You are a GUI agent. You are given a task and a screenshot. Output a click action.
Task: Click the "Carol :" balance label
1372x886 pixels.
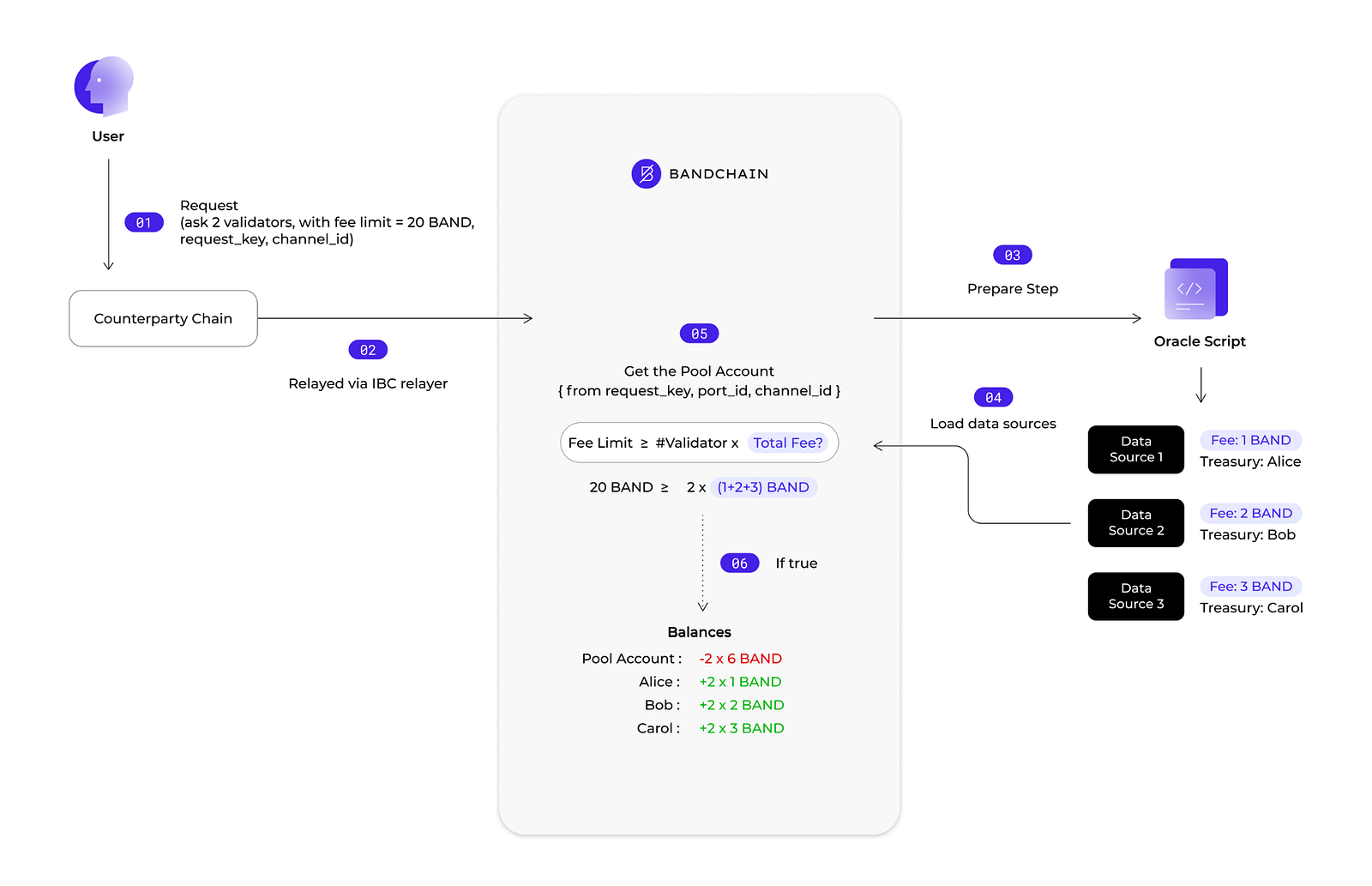[x=659, y=728]
